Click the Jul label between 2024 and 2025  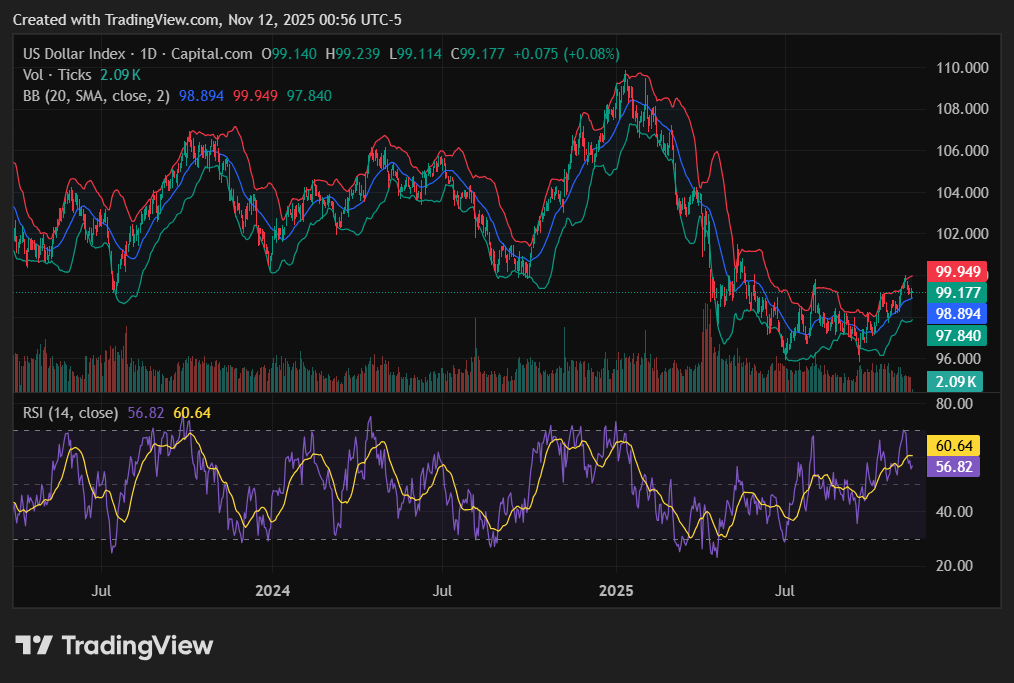tap(443, 591)
